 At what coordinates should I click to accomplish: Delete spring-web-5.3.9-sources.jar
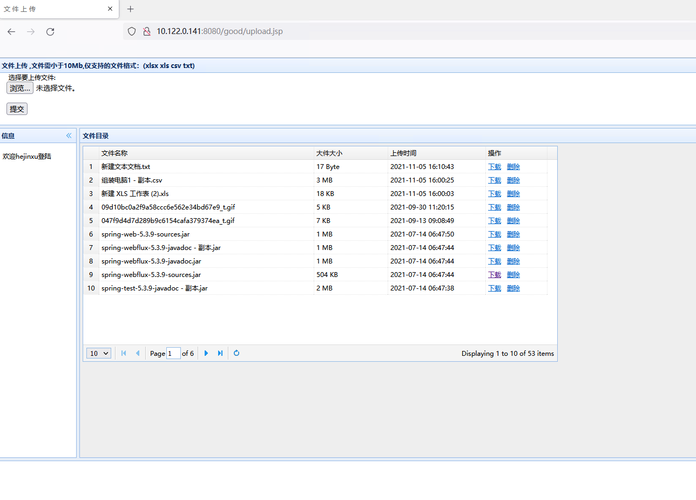tap(514, 234)
